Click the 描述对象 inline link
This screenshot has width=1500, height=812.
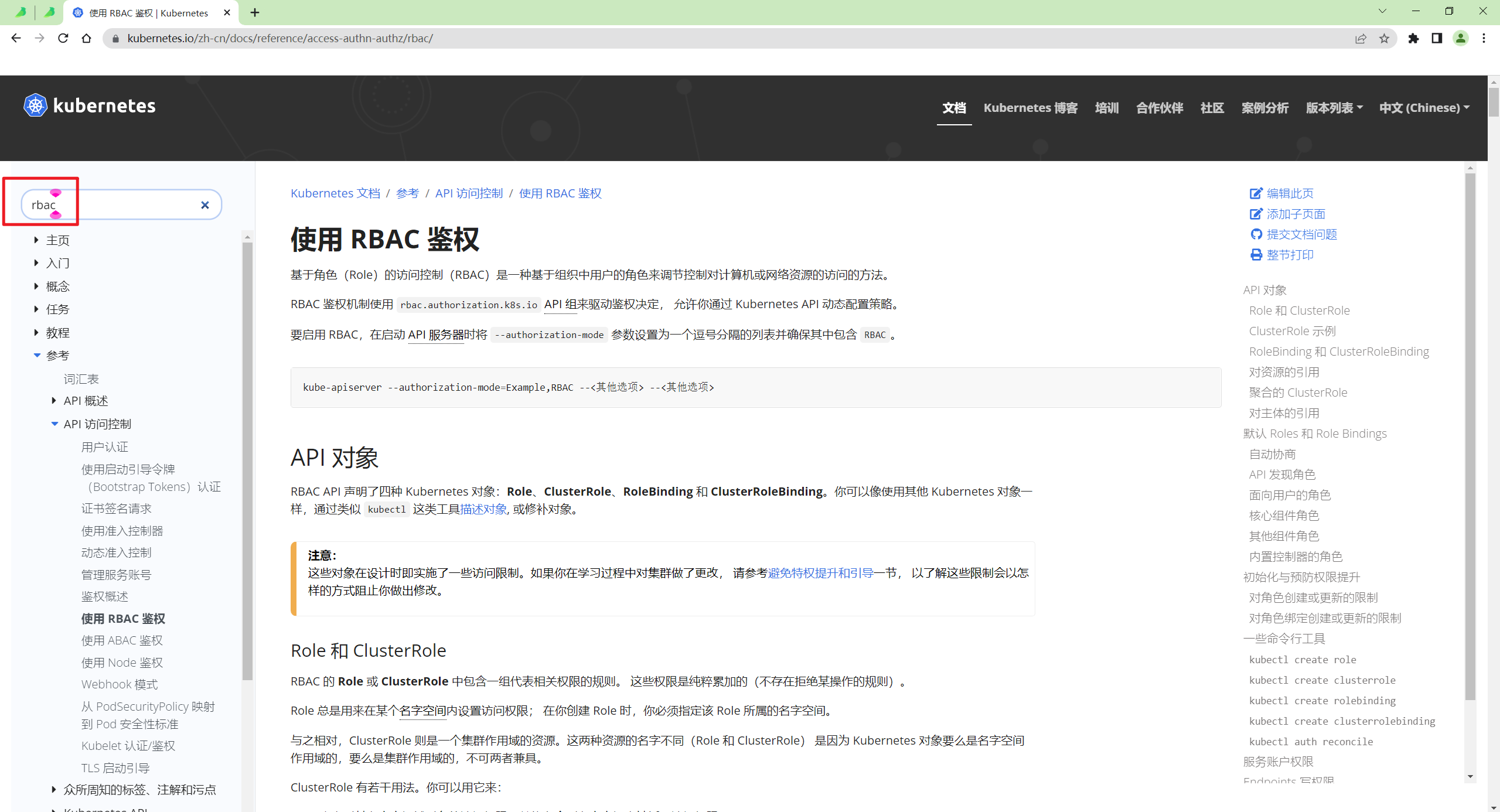pyautogui.click(x=483, y=509)
